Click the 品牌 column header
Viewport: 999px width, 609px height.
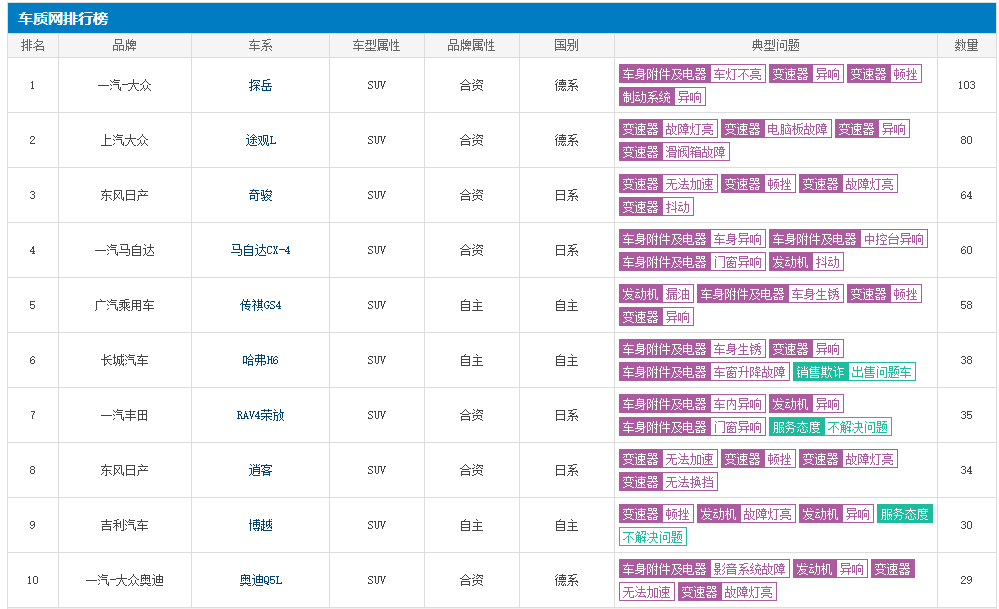pos(124,46)
